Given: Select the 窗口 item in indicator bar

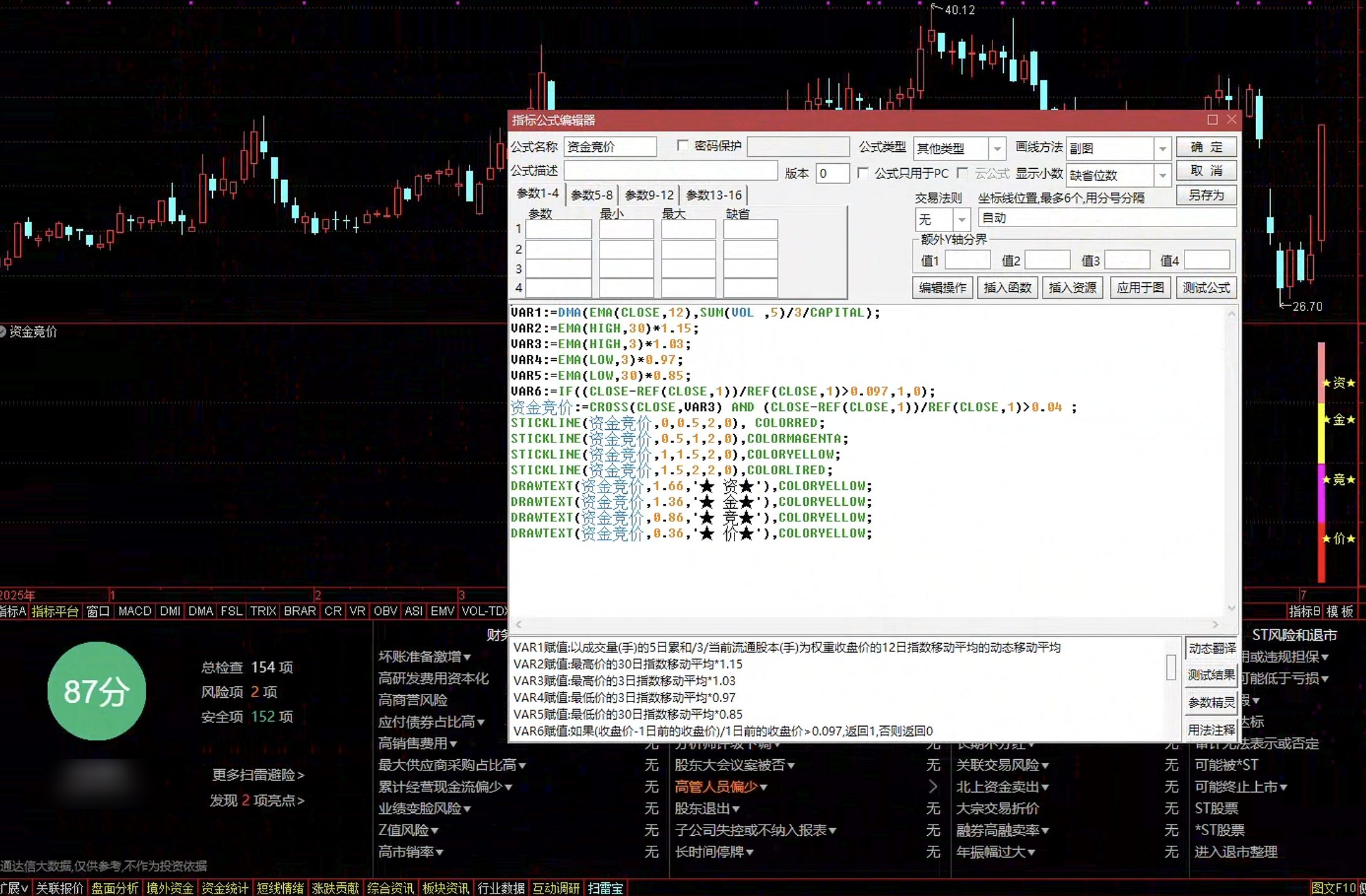Looking at the screenshot, I should pyautogui.click(x=98, y=611).
